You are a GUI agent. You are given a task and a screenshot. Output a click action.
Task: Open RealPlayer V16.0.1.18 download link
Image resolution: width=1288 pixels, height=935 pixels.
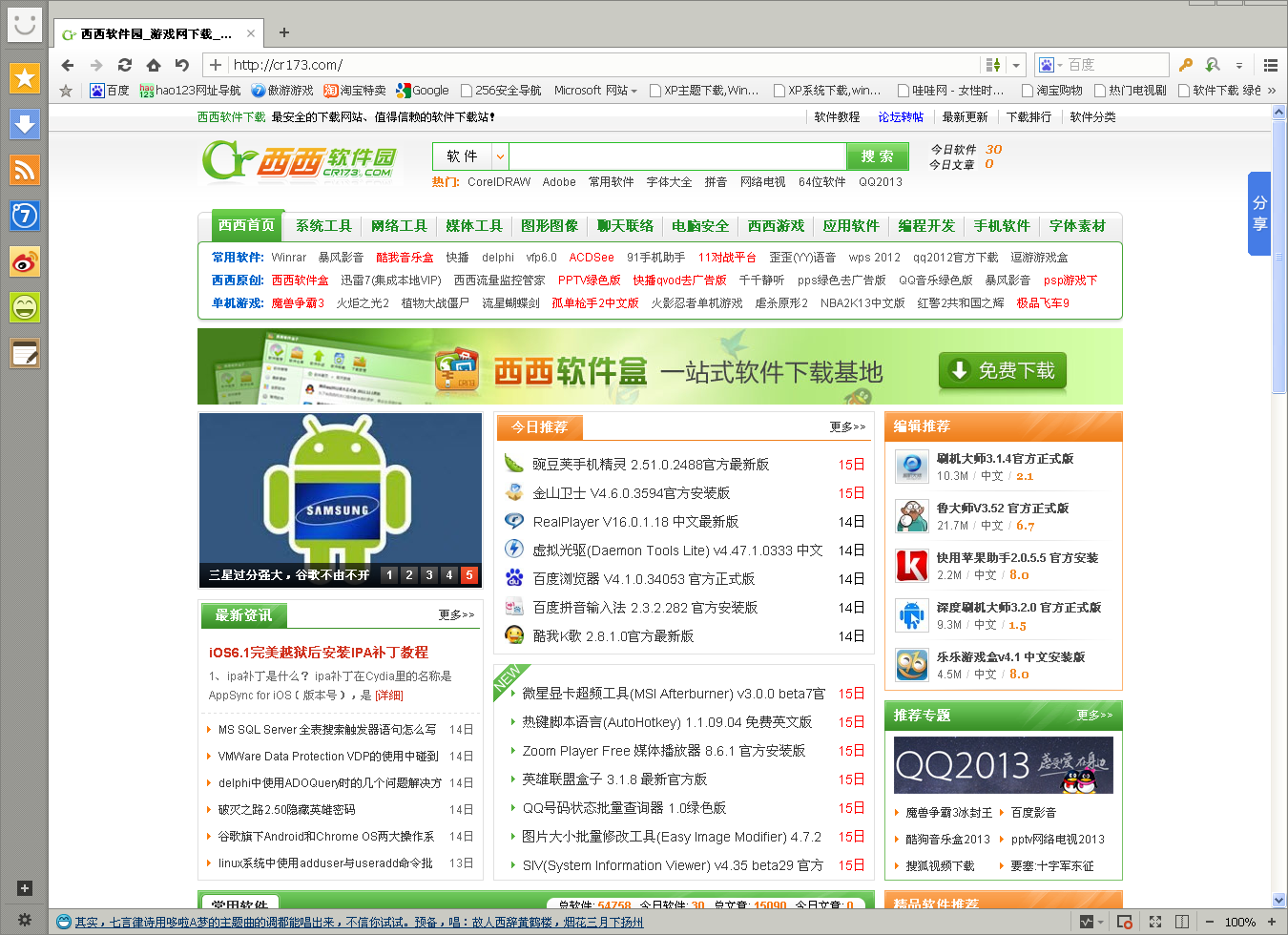point(635,522)
